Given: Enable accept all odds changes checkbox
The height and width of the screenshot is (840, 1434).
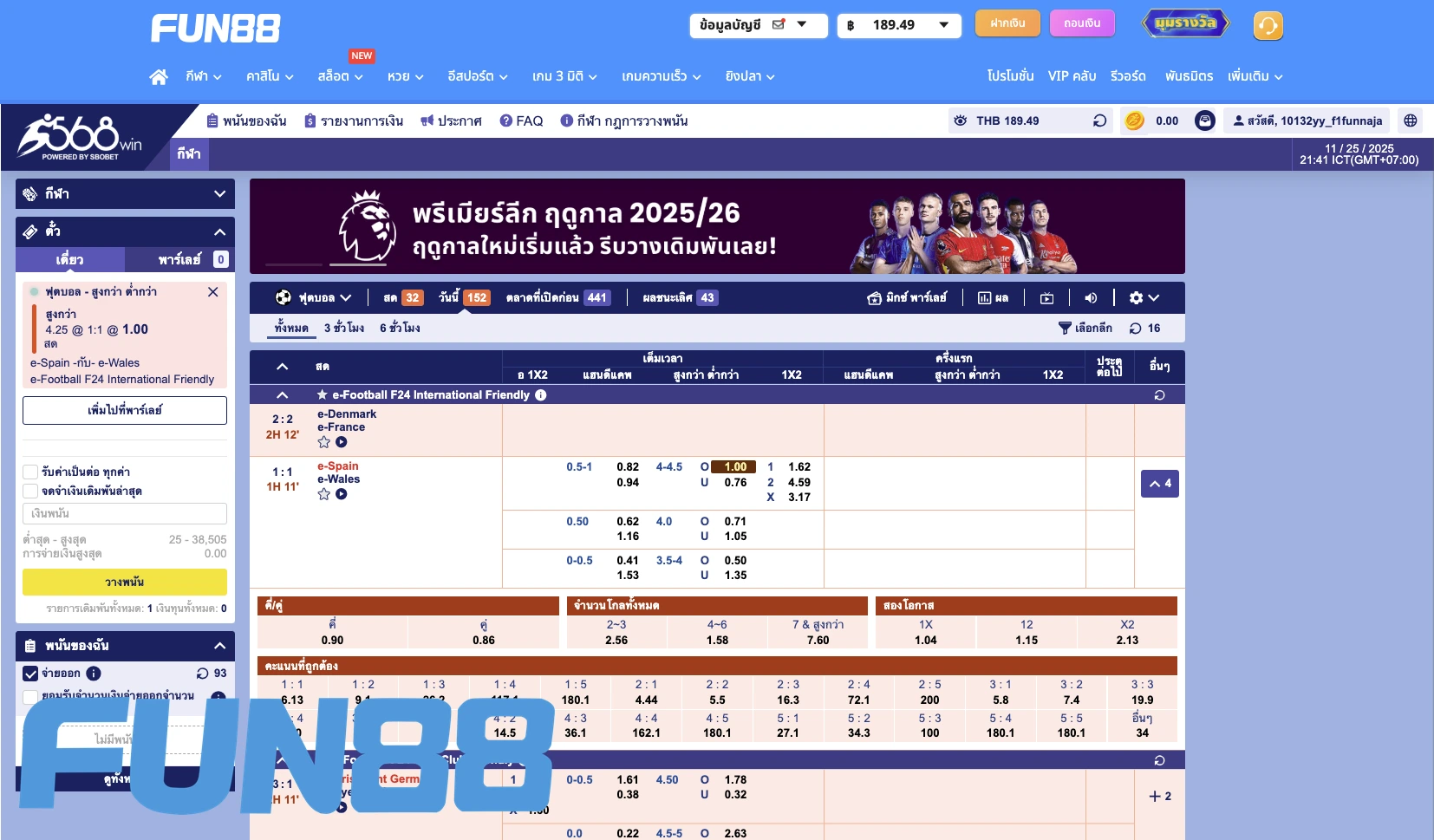Looking at the screenshot, I should 30,472.
